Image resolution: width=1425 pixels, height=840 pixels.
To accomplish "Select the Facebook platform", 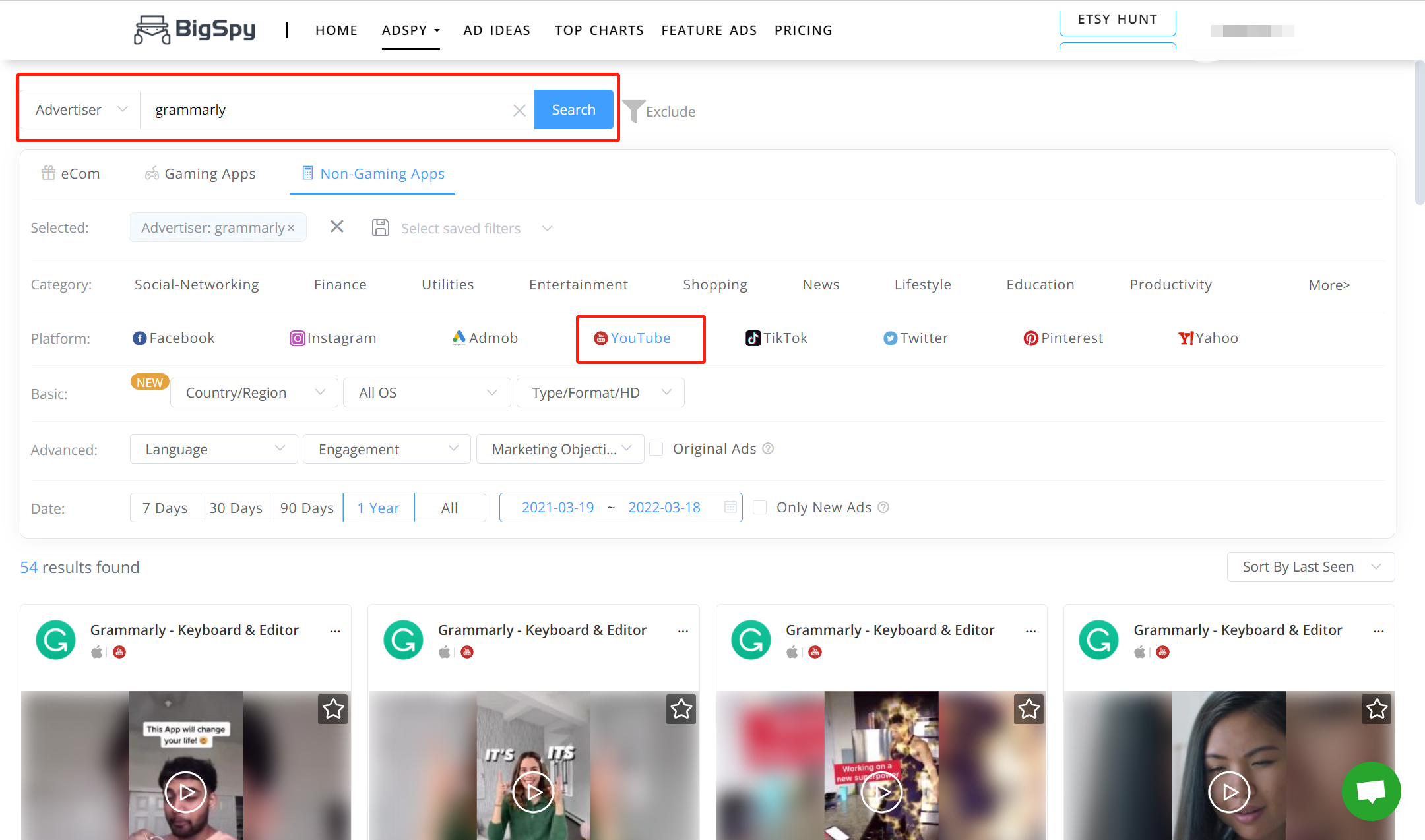I will point(174,338).
